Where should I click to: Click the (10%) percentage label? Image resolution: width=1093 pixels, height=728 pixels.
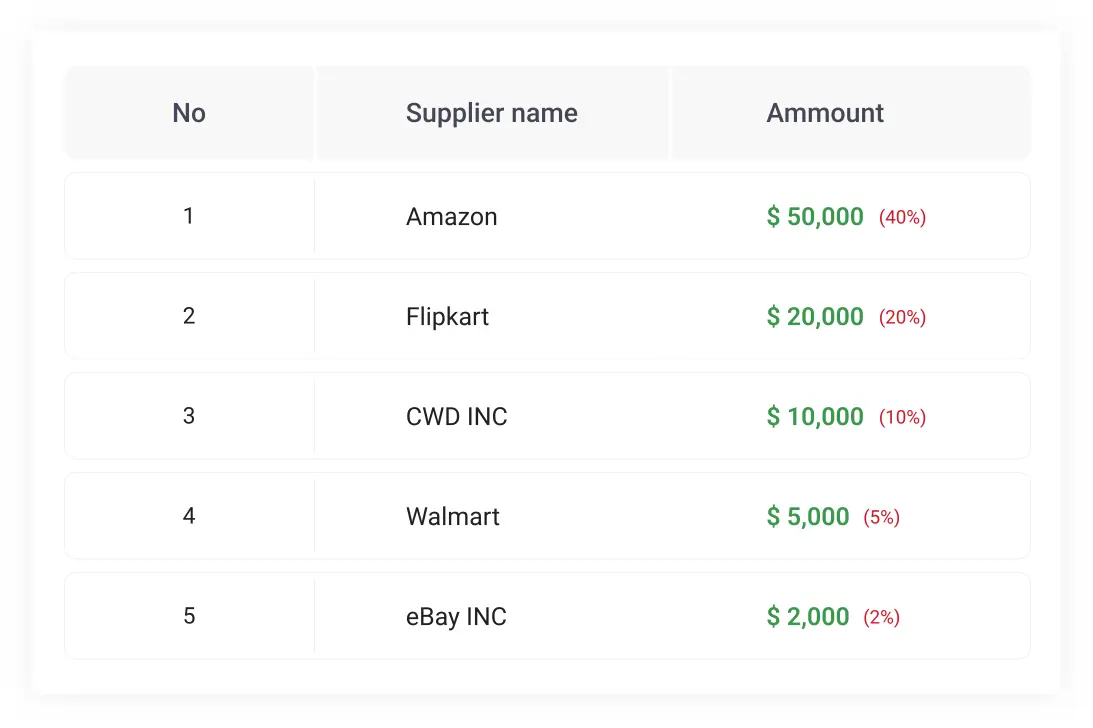click(x=902, y=418)
